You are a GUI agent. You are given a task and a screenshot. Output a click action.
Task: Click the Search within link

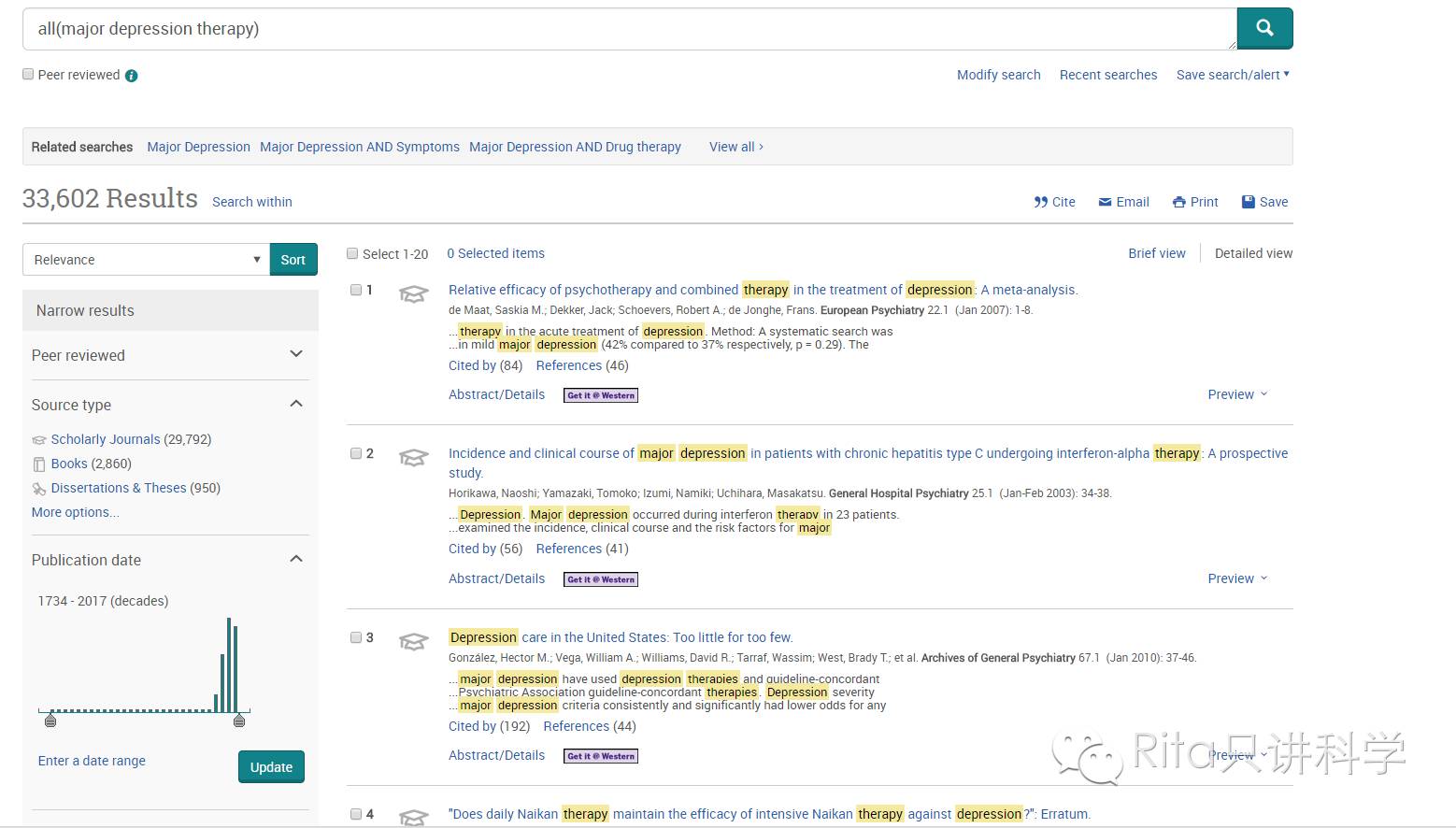click(252, 202)
